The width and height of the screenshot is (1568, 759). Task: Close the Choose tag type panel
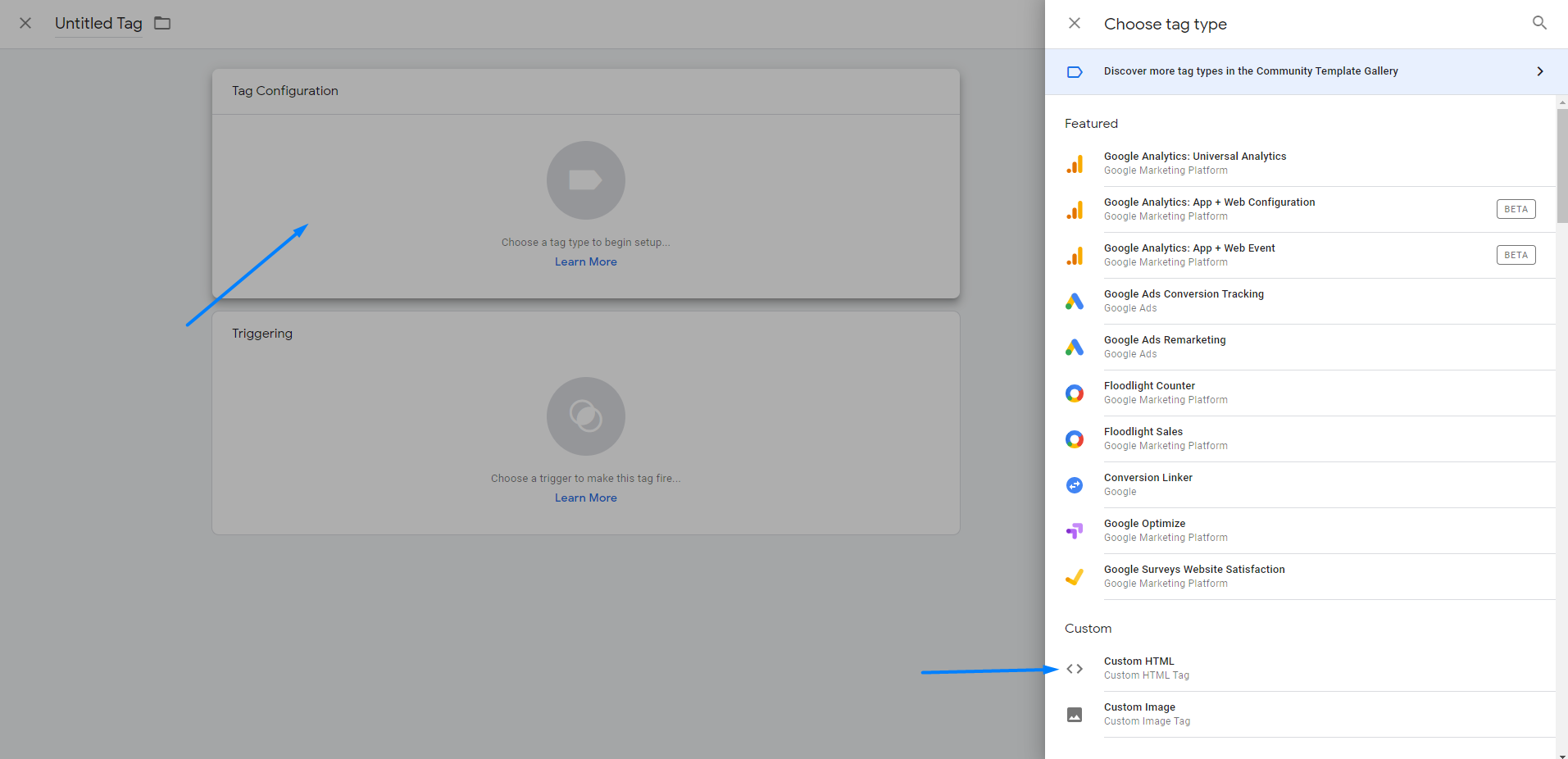[x=1075, y=23]
